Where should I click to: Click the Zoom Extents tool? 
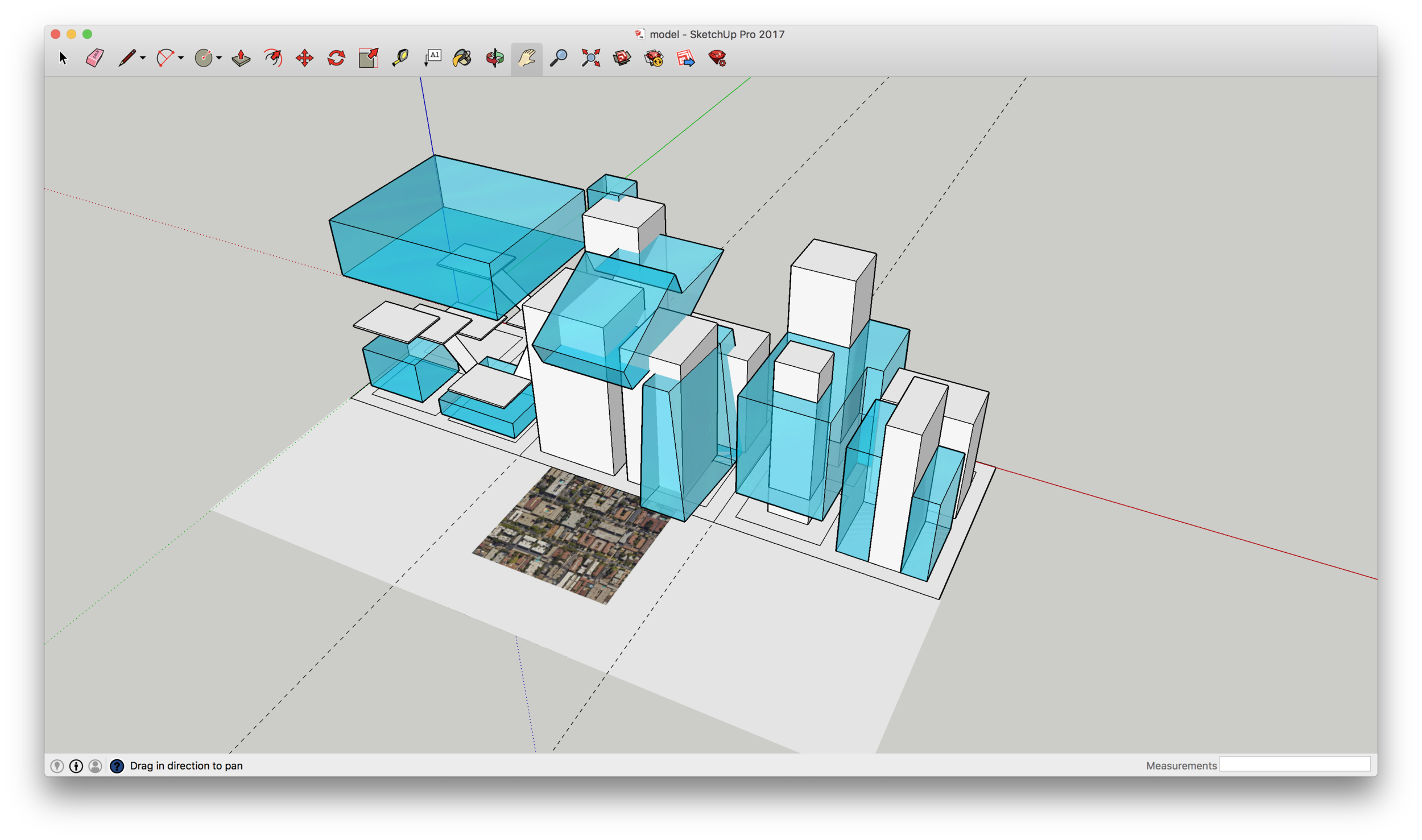click(x=591, y=58)
